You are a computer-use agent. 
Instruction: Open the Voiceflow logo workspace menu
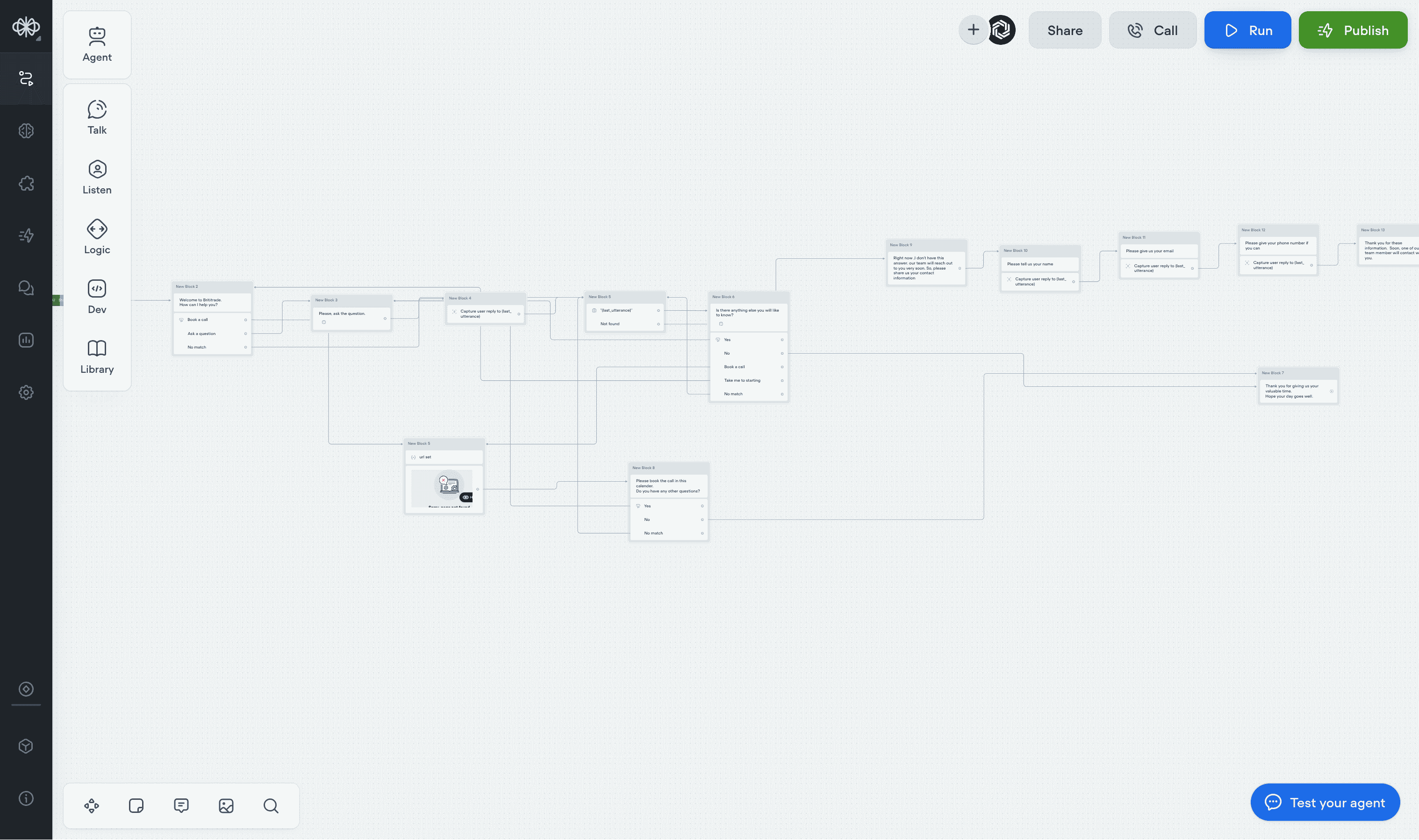click(x=26, y=27)
